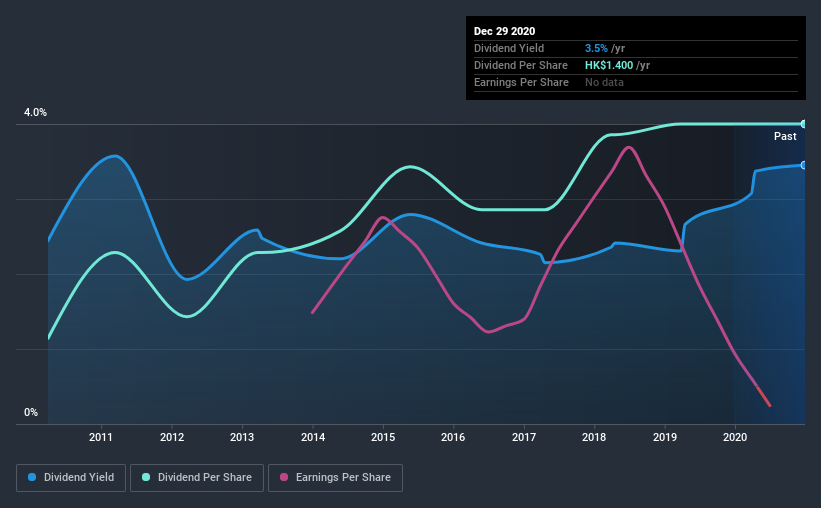This screenshot has width=821, height=508.
Task: Click the pink Earnings Per Share legend dot
Action: click(x=284, y=477)
